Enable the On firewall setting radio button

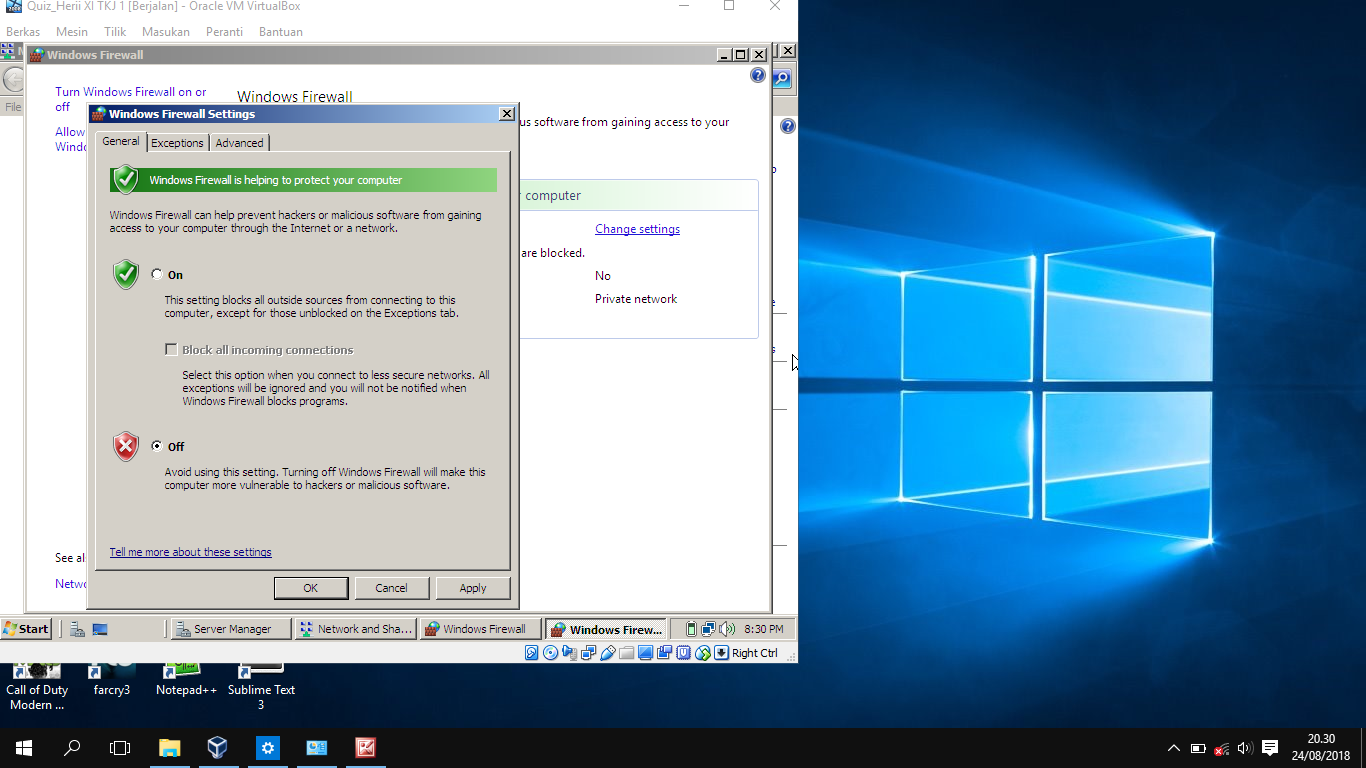(x=157, y=274)
